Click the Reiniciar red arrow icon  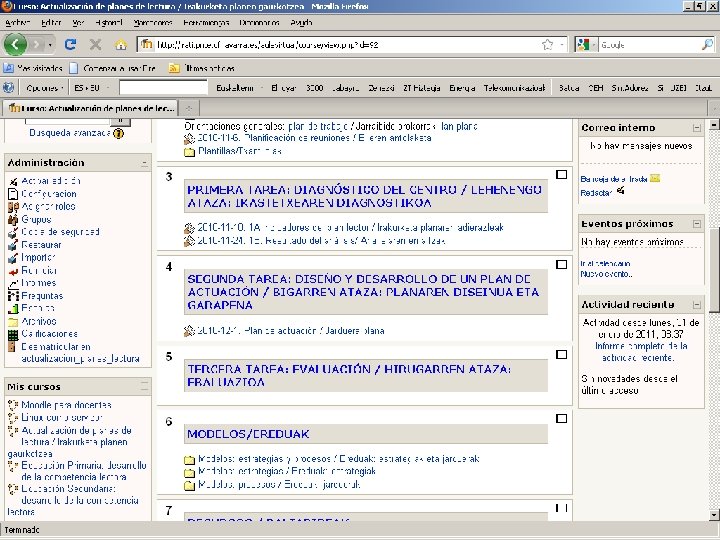coord(13,271)
